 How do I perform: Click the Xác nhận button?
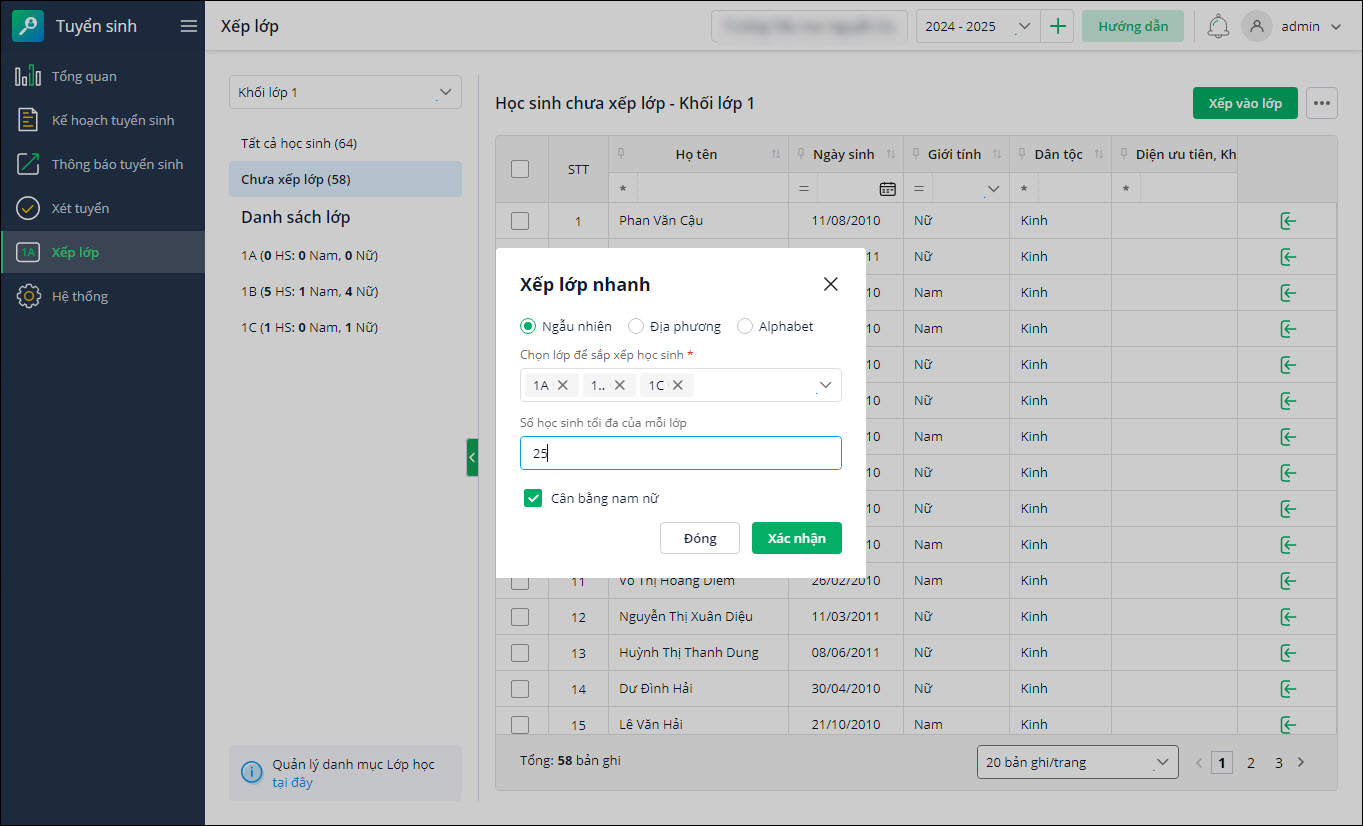click(796, 538)
